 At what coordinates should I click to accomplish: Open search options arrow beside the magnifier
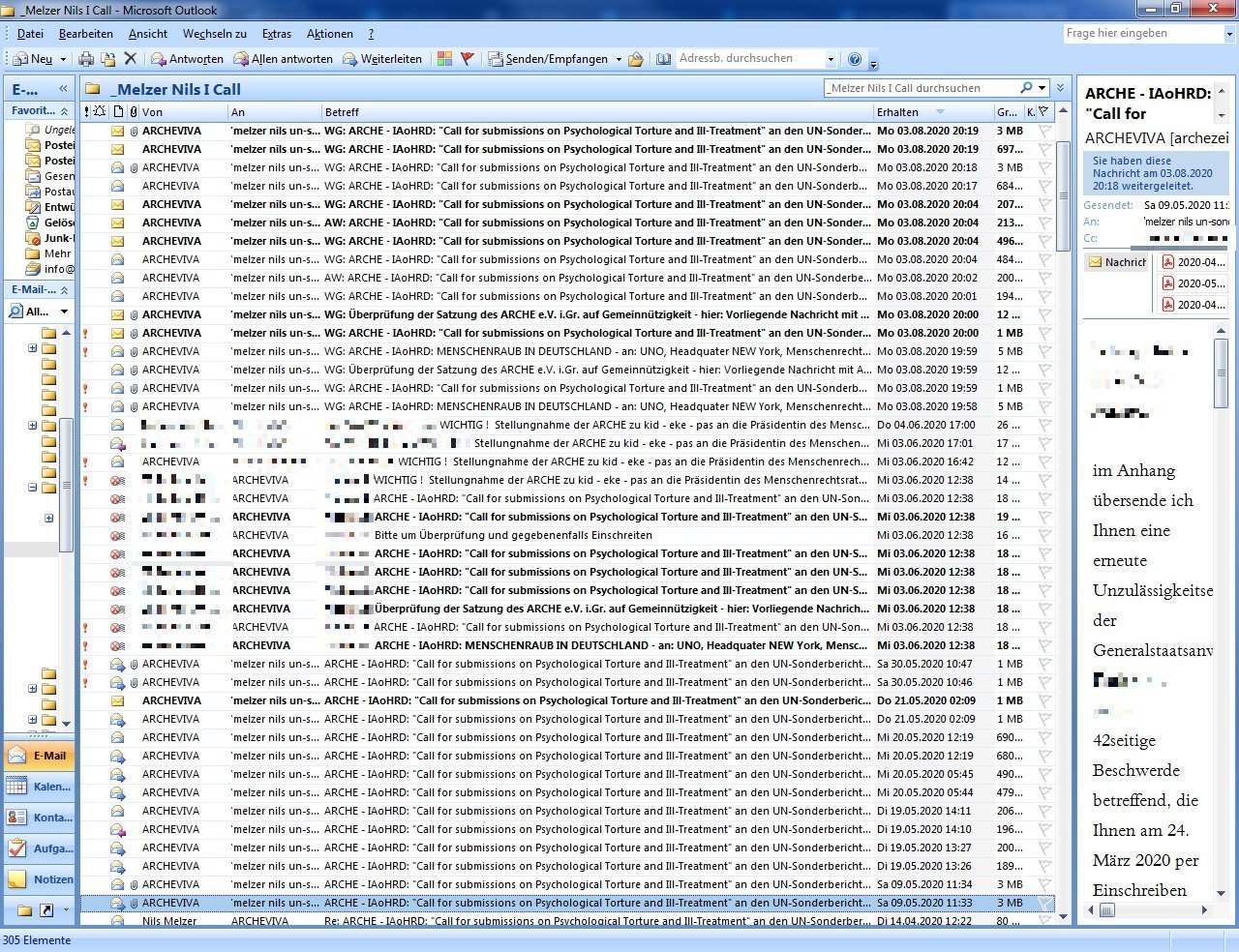coord(1042,87)
